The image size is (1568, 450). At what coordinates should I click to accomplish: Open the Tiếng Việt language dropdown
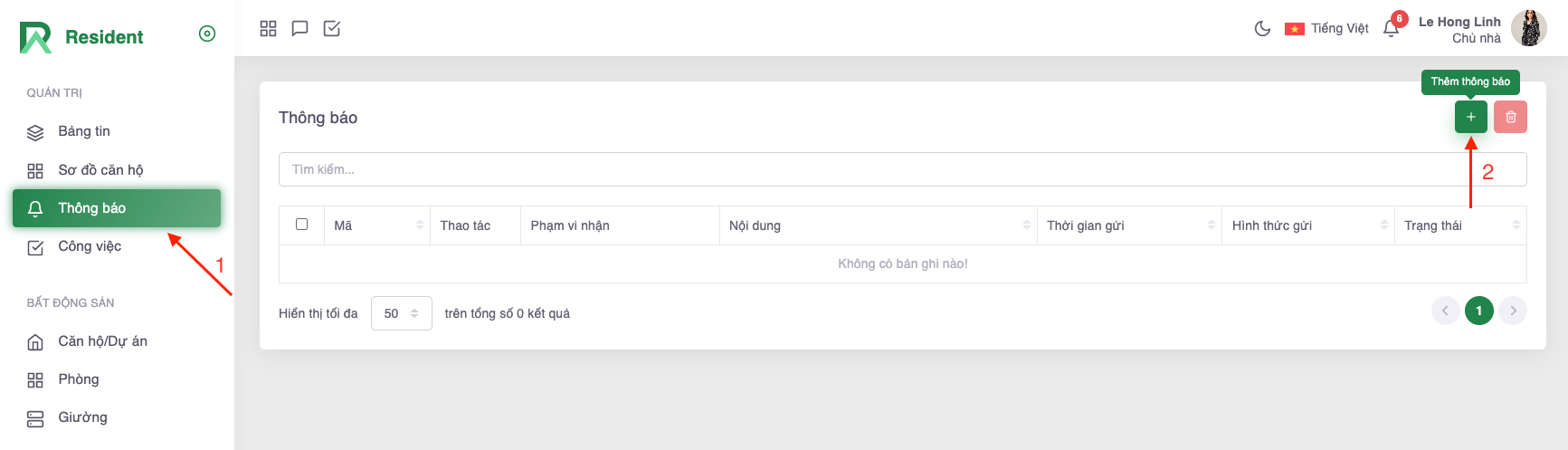coord(1326,29)
